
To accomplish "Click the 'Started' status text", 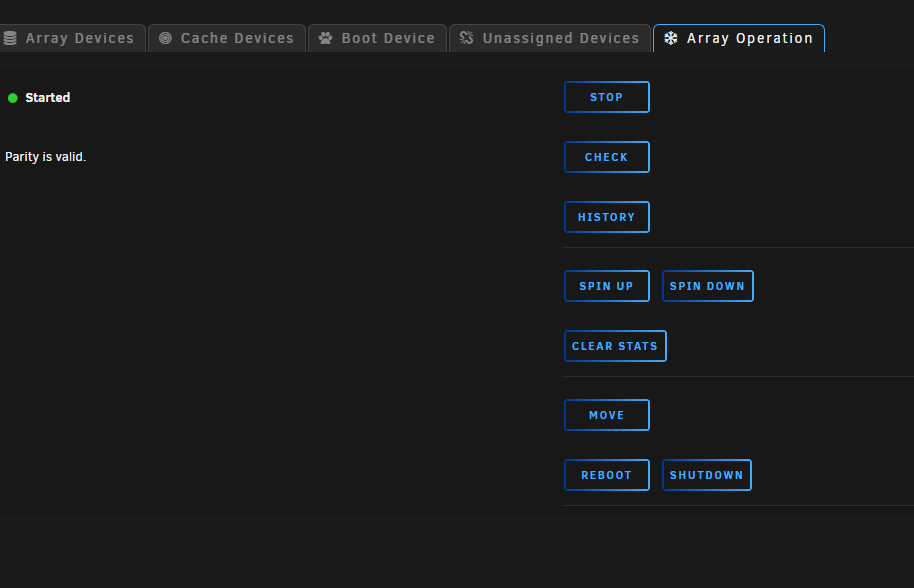I will tap(48, 98).
